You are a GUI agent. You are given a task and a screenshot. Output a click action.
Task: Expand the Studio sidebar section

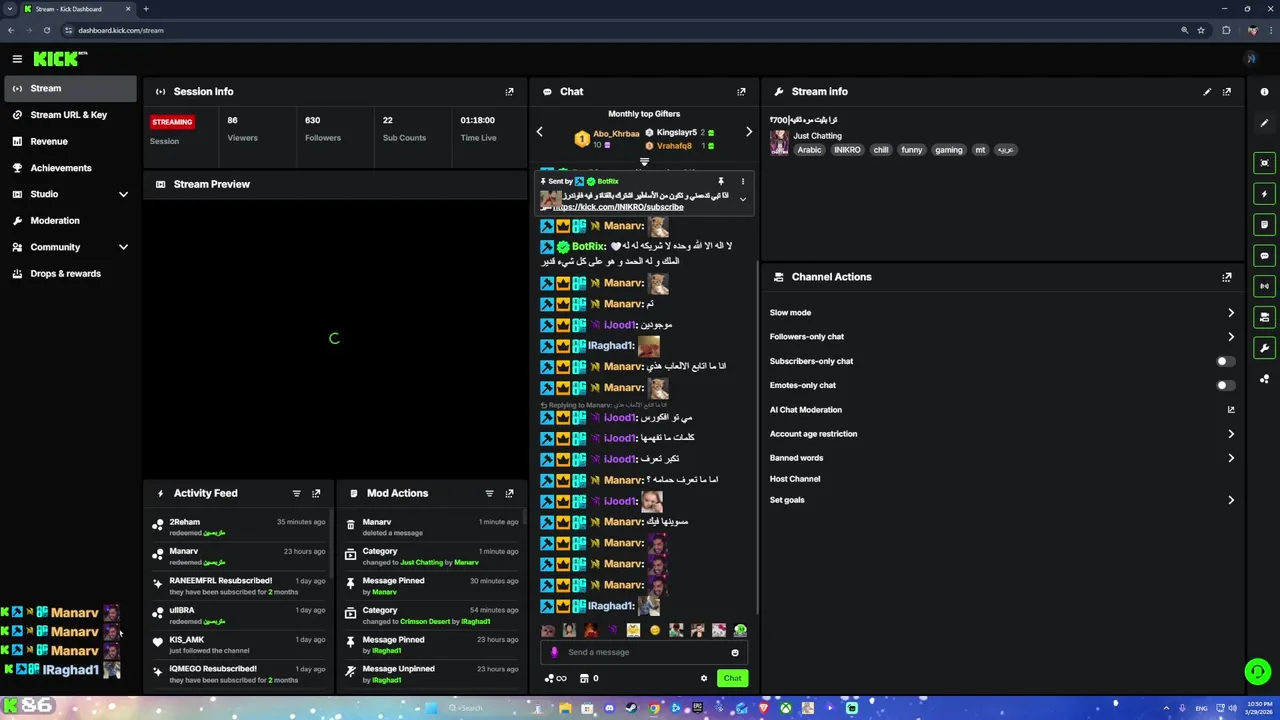click(124, 194)
